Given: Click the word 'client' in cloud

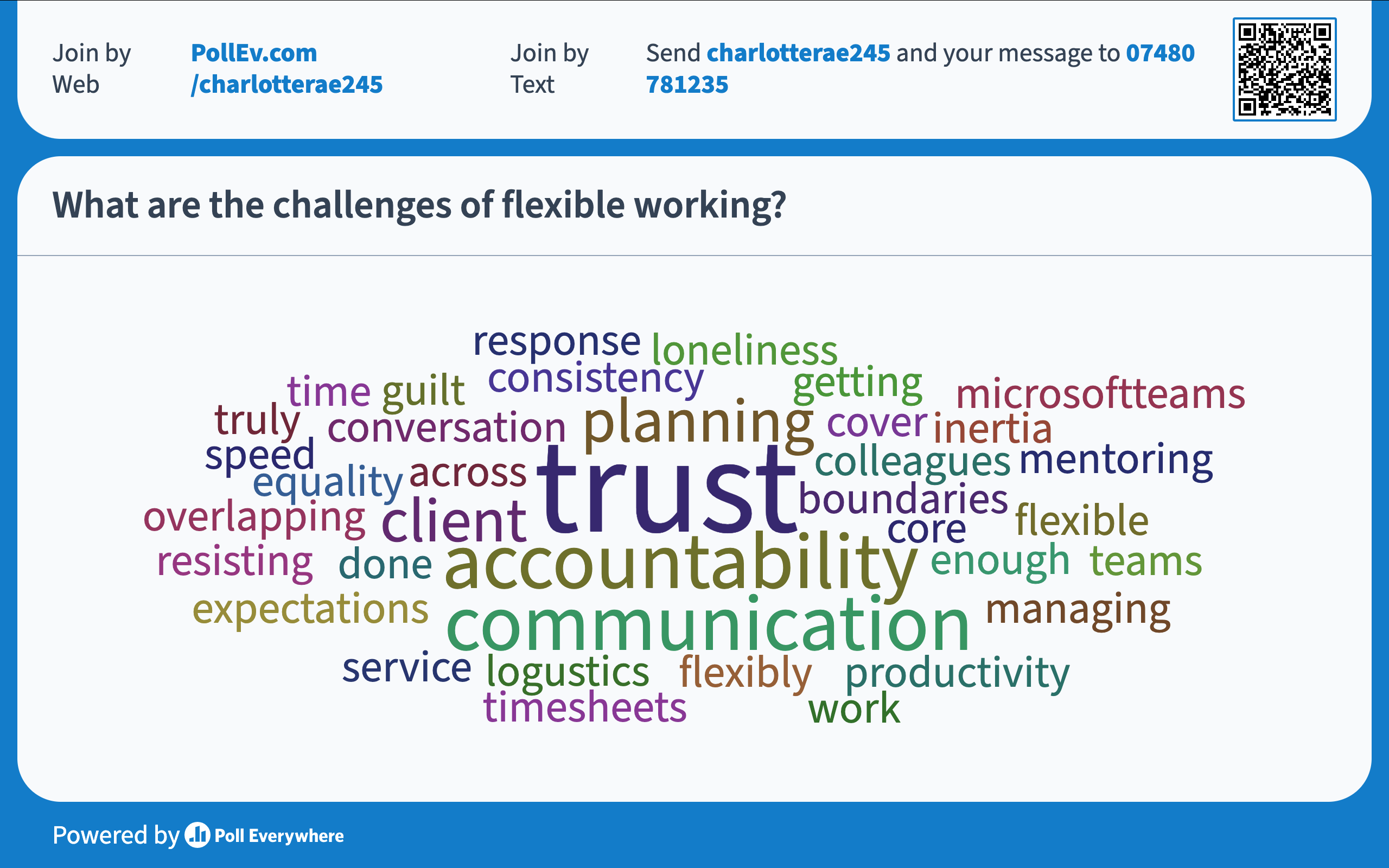Looking at the screenshot, I should click(x=454, y=521).
